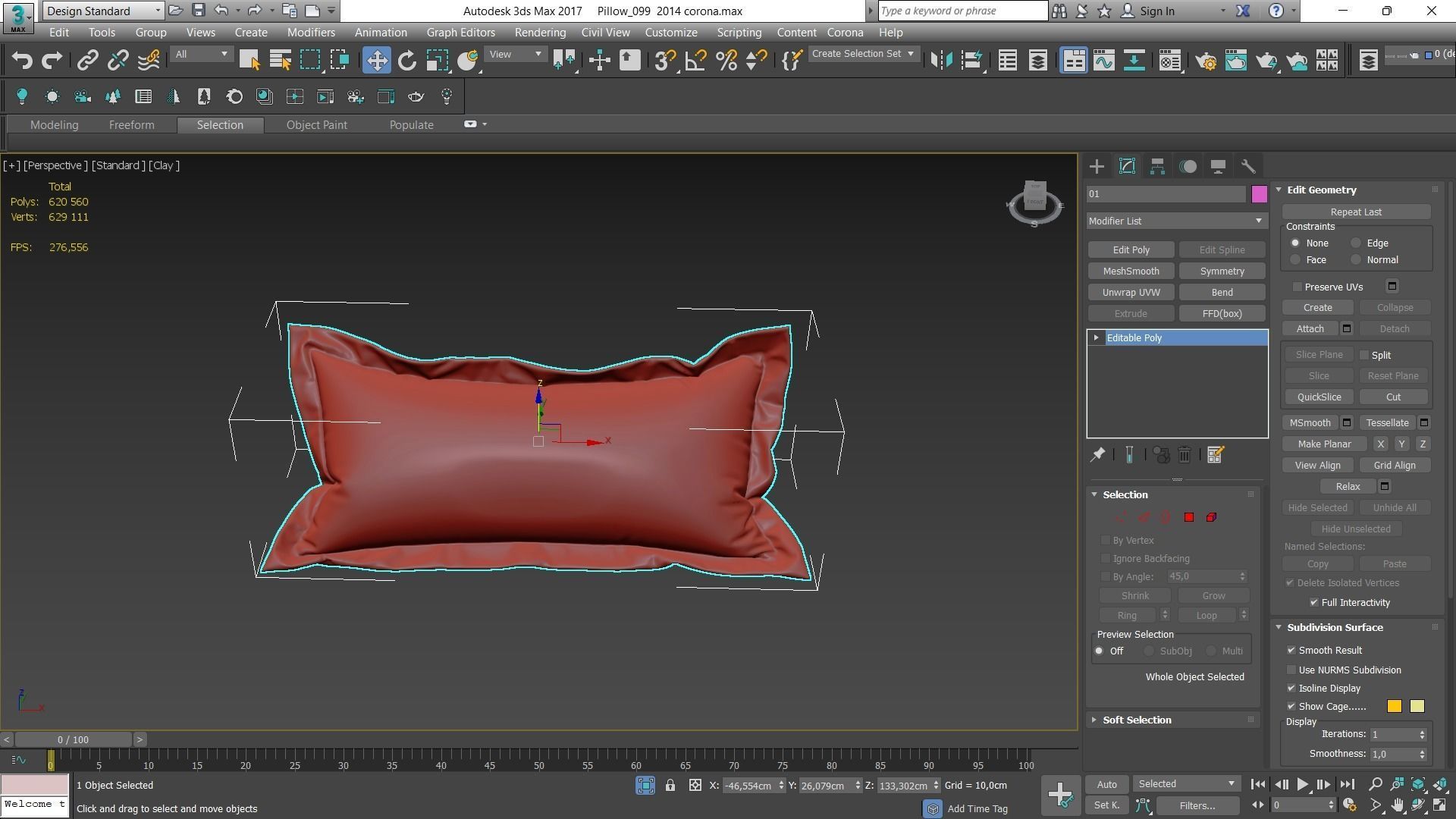Enable Preserve UVs checkbox
Viewport: 1456px width, 819px height.
(x=1298, y=287)
